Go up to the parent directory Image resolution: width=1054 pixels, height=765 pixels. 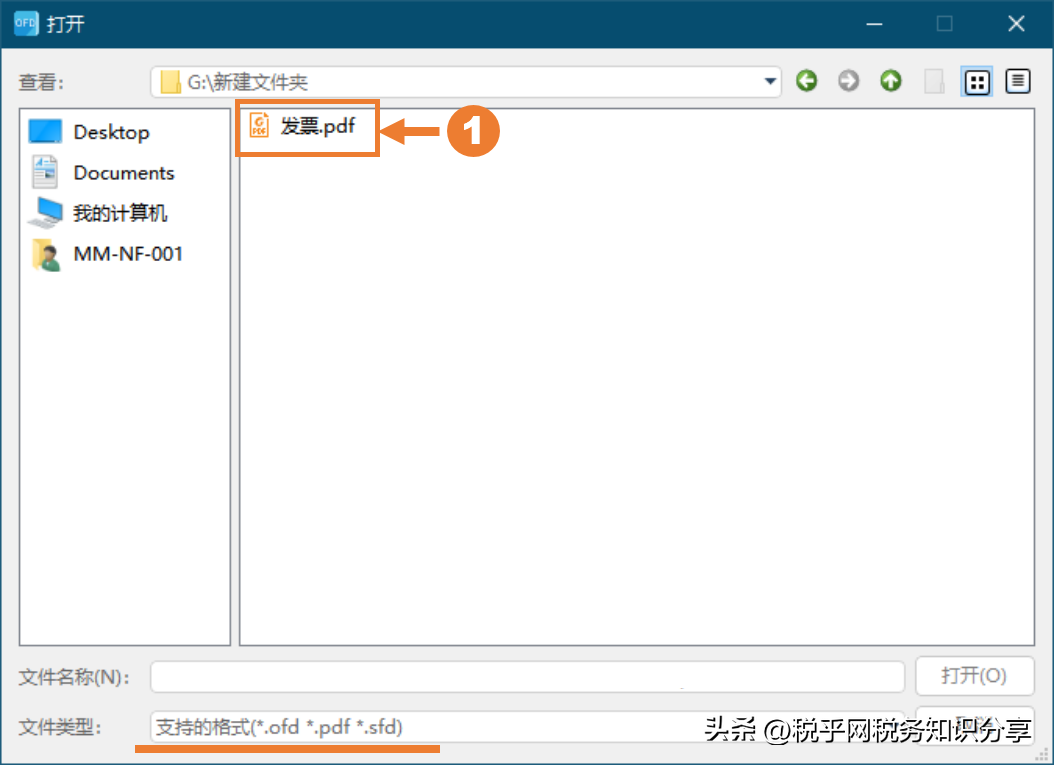click(891, 81)
